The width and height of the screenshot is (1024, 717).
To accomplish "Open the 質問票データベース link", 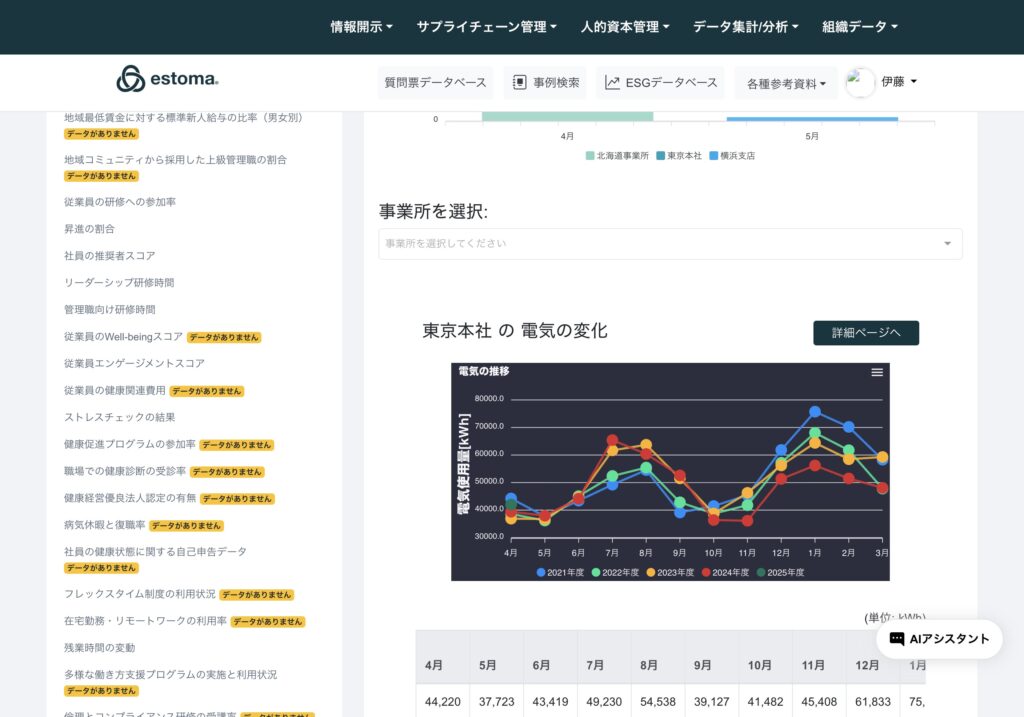I will [x=435, y=83].
